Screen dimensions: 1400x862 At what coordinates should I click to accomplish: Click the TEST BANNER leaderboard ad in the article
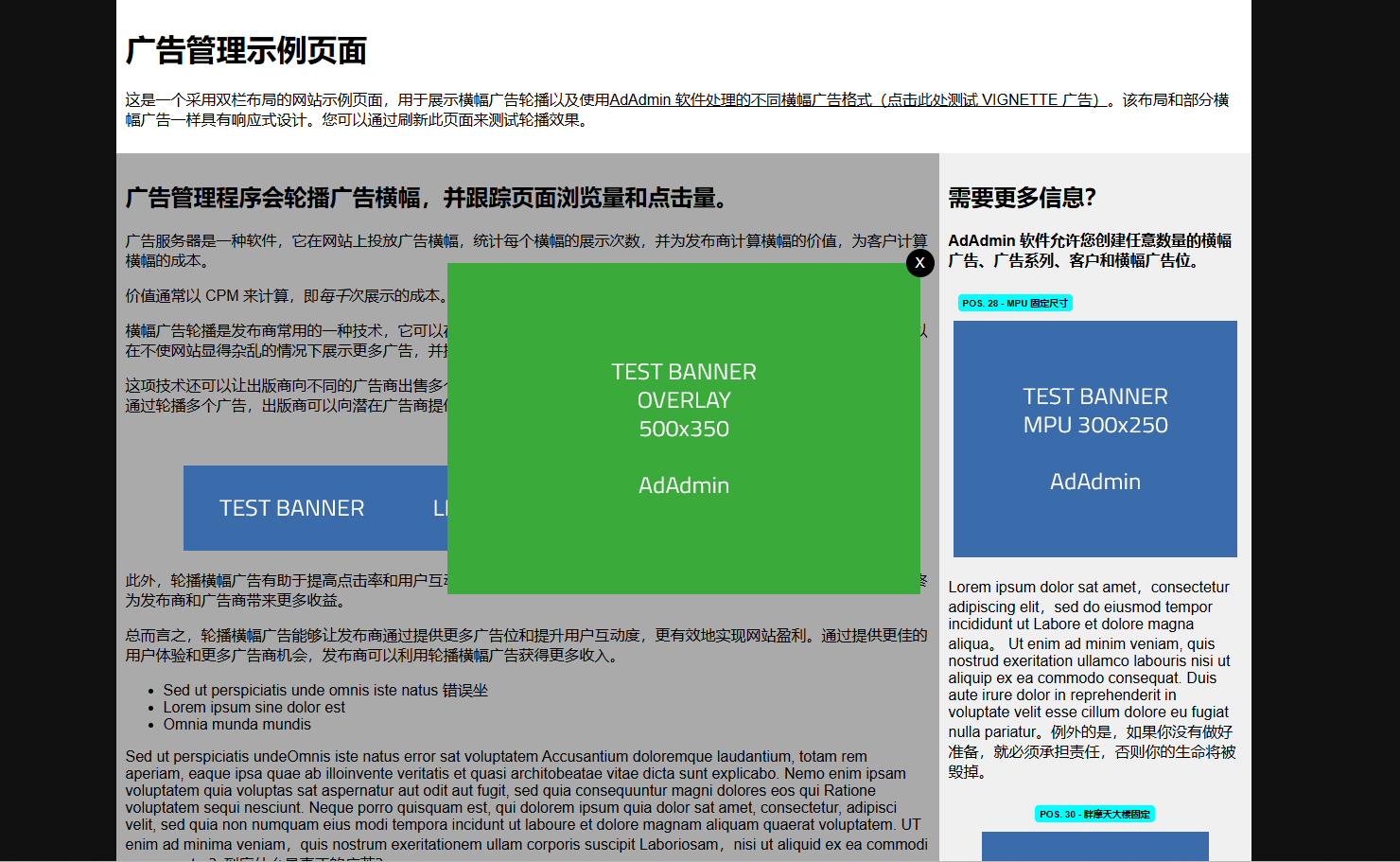[x=293, y=508]
